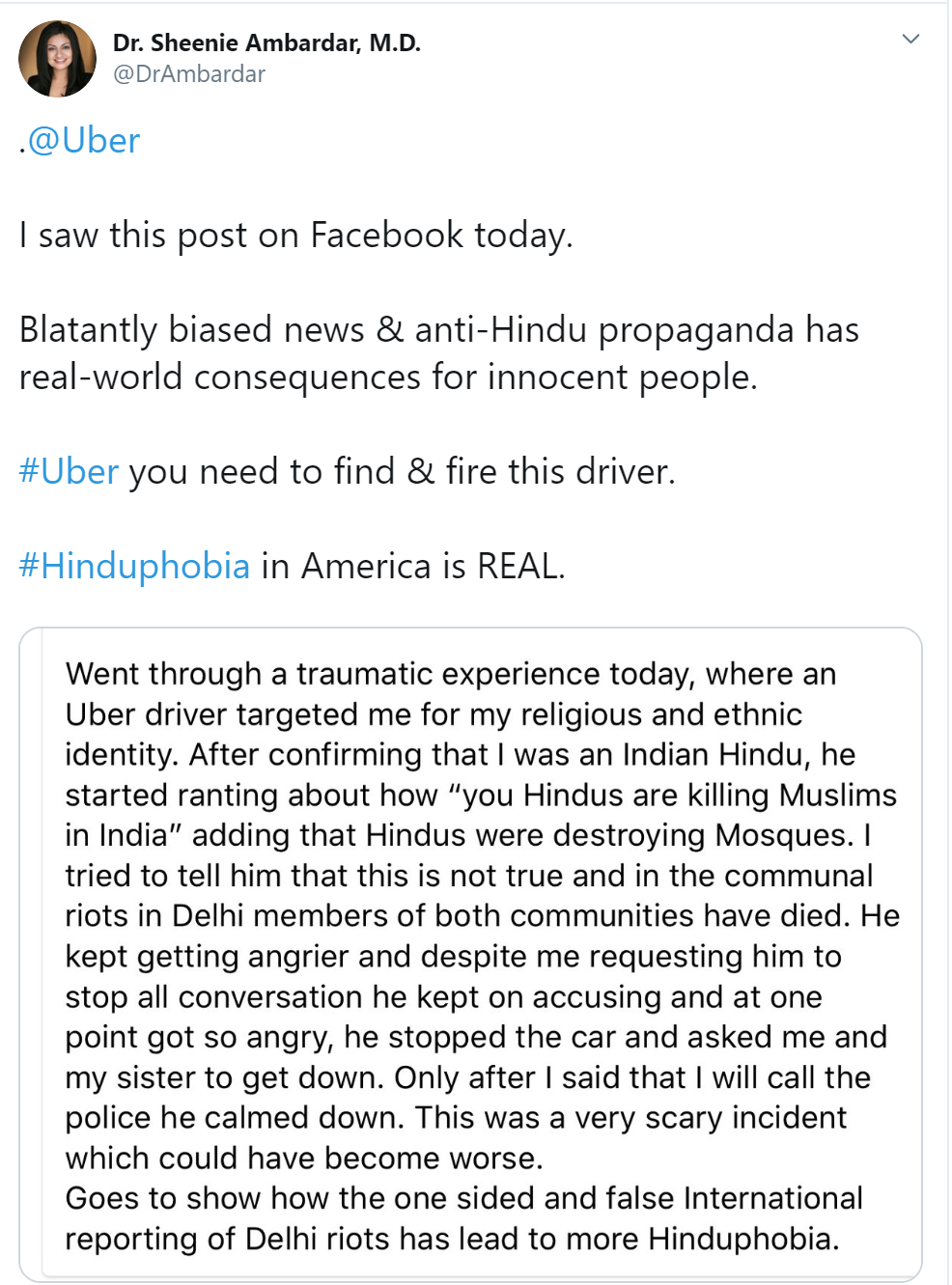Click the text "you need to find & fire this driver."
952x1285 pixels.
402,472
